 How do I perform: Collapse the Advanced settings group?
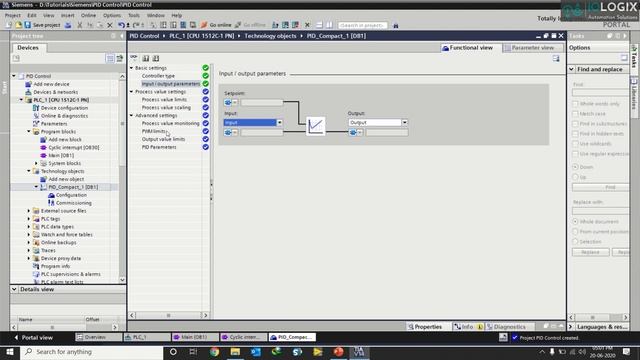pyautogui.click(x=132, y=116)
